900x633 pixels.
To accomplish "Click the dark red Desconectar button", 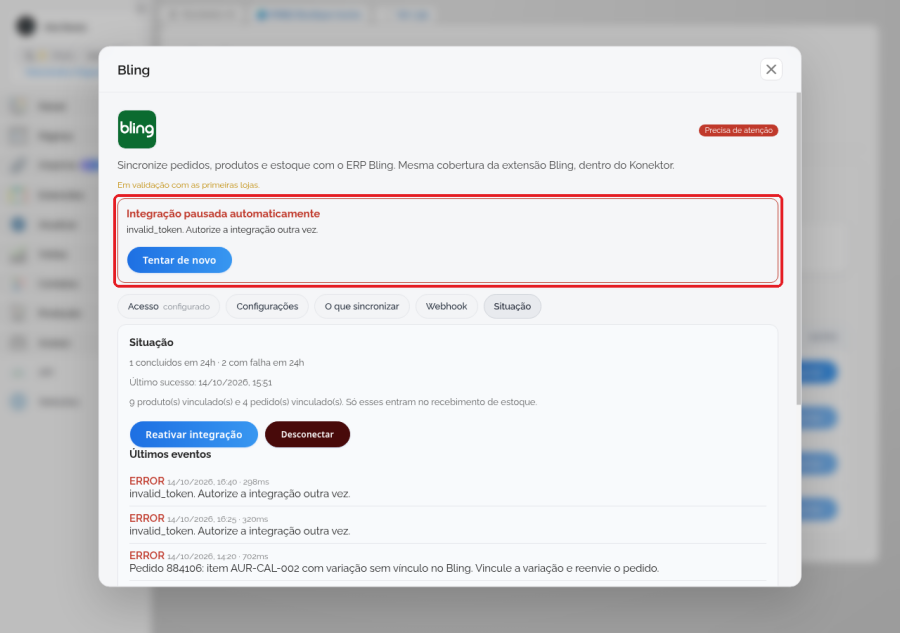I will click(x=307, y=434).
